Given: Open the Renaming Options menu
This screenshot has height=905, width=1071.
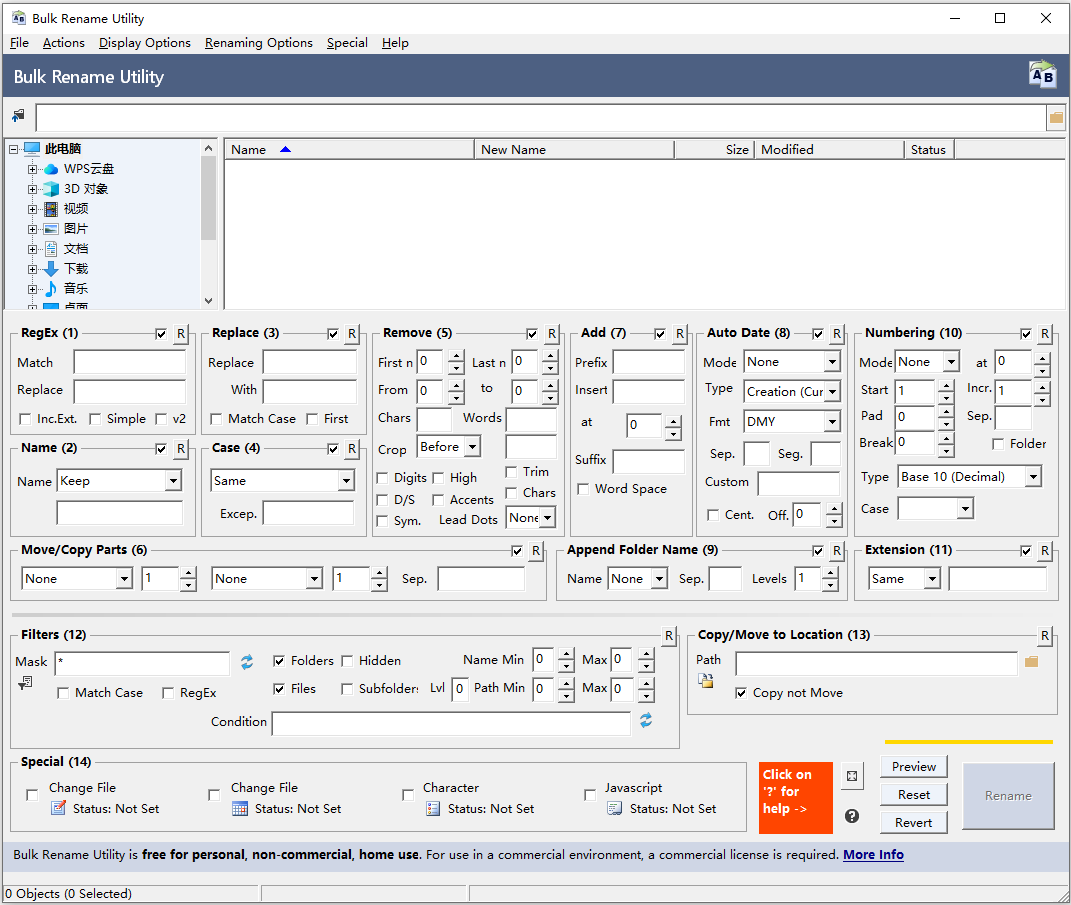Looking at the screenshot, I should point(258,43).
